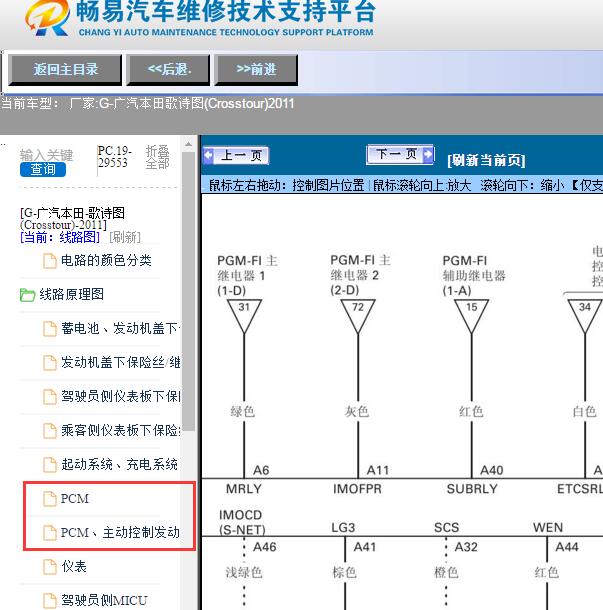Viewport: 603px width, 610px height.
Task: Click document icon beside 驾驶员侧MICU
Action: (49, 601)
